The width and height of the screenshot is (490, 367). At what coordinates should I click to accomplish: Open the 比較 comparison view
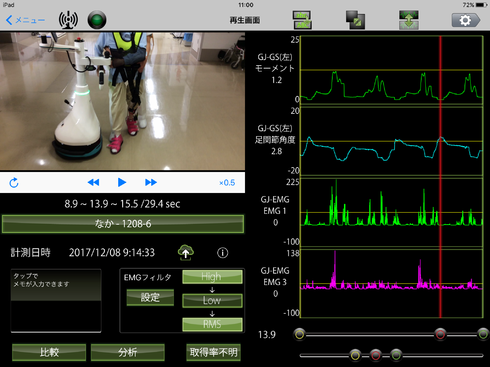49,352
